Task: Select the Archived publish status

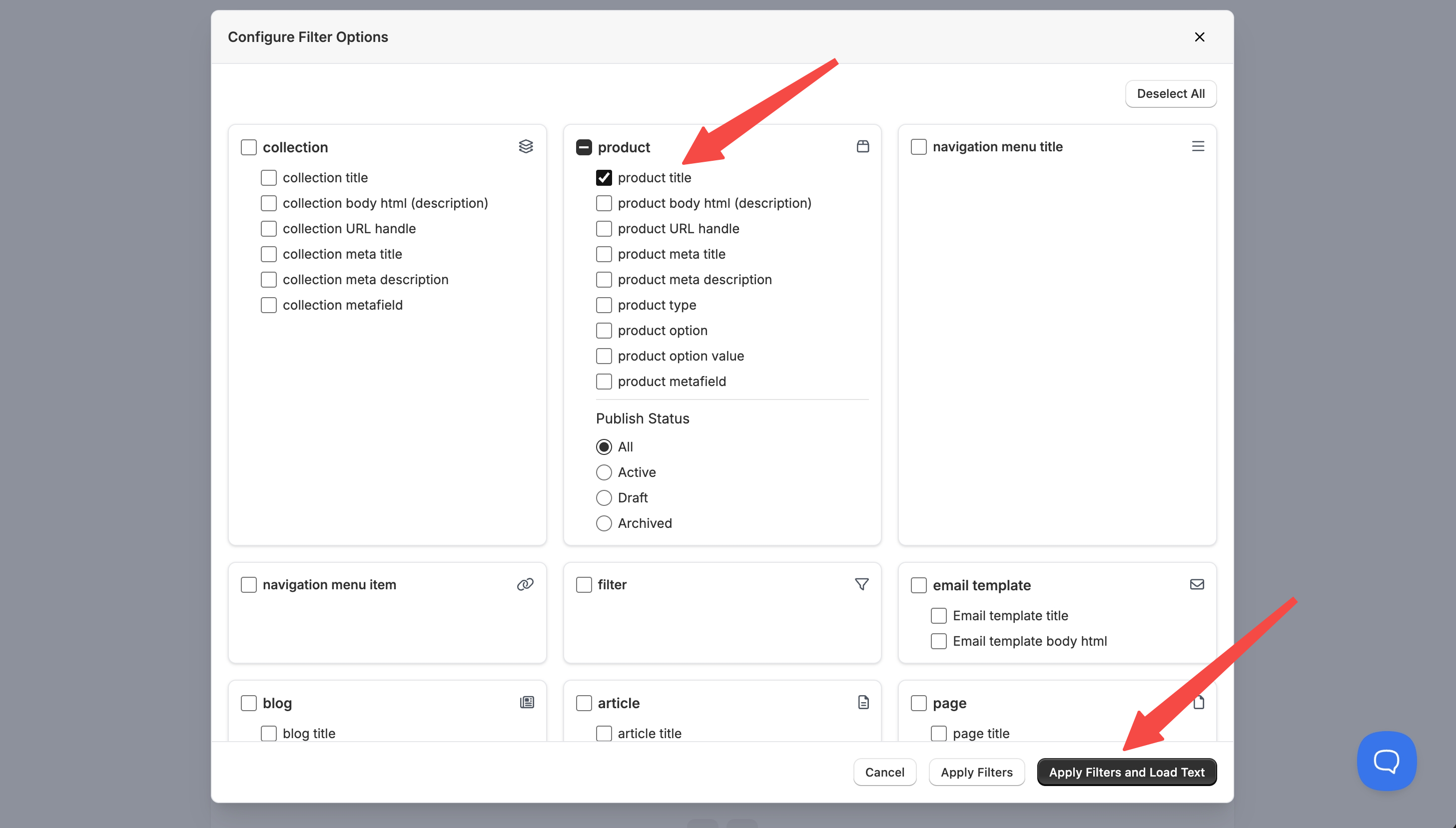Action: (604, 523)
